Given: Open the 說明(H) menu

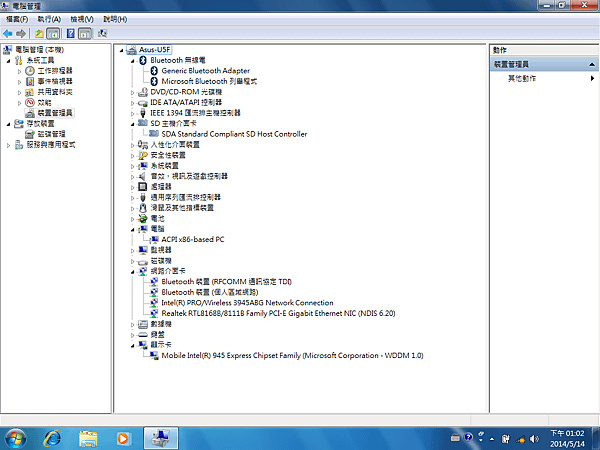Looking at the screenshot, I should coord(115,19).
